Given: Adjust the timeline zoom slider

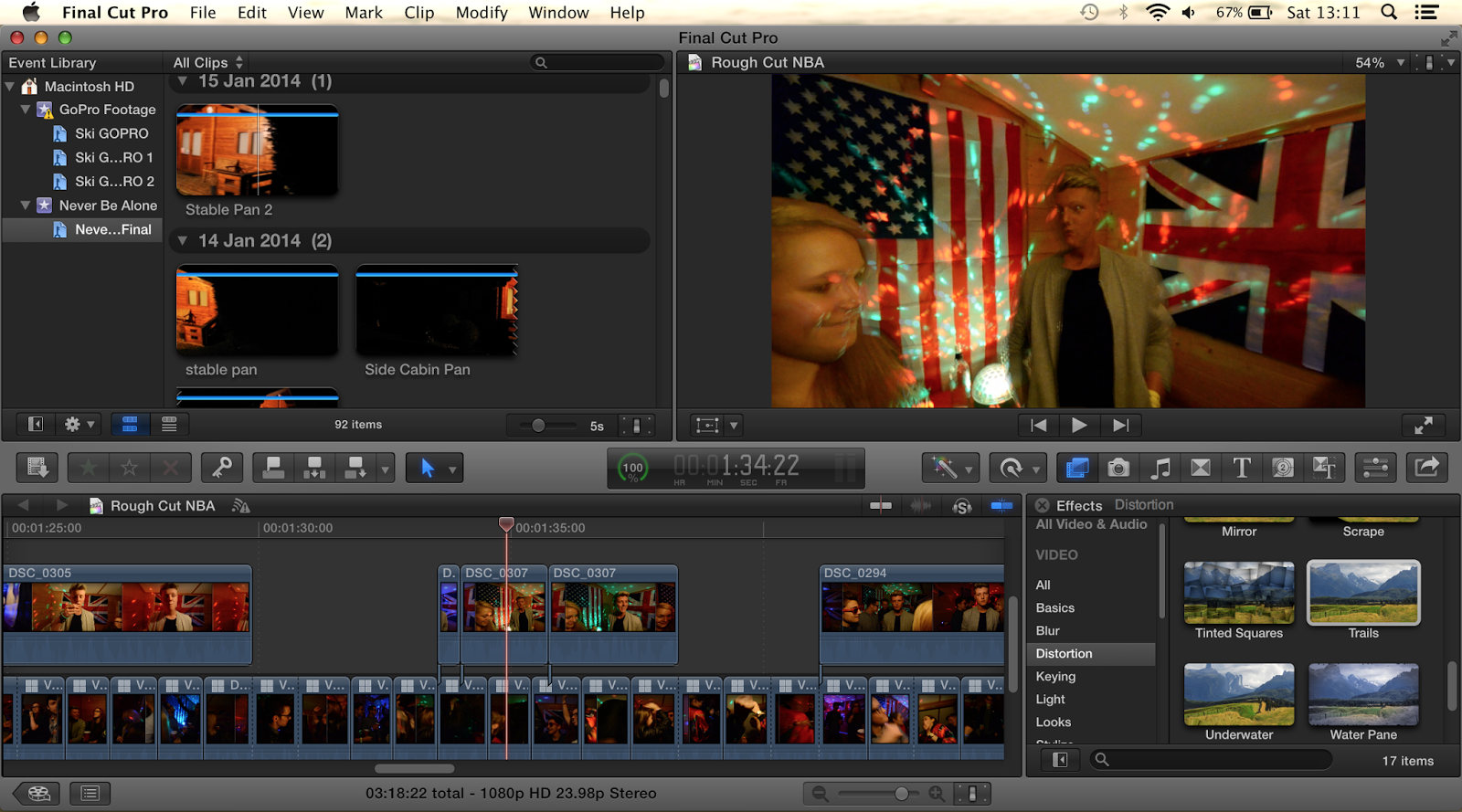Looking at the screenshot, I should [901, 793].
